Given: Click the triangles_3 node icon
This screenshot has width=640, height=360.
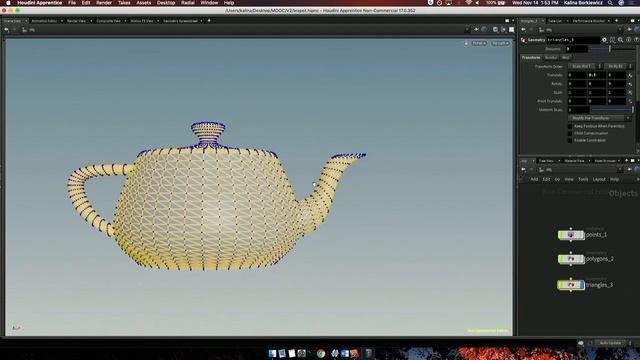Looking at the screenshot, I should pyautogui.click(x=571, y=284).
